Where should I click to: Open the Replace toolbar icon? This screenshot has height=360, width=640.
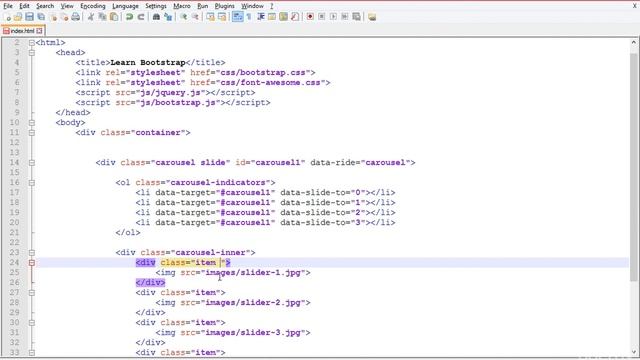(168, 17)
